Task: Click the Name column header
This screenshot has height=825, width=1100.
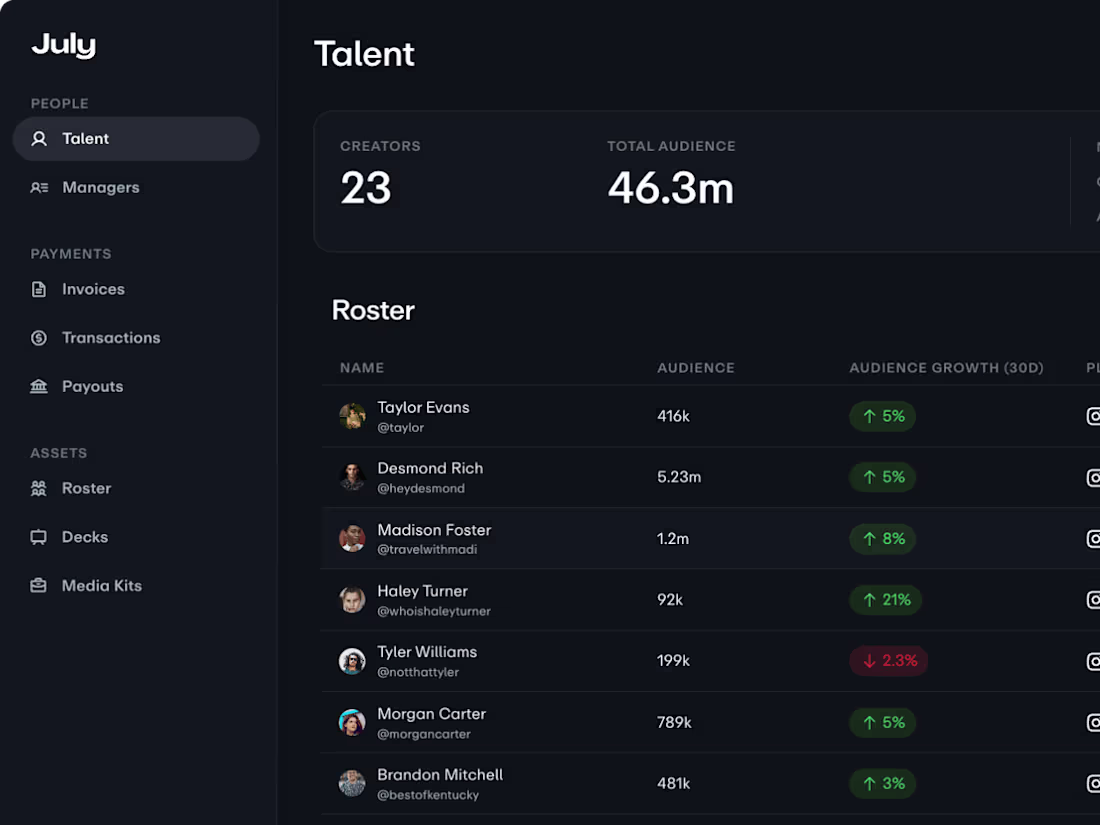Action: click(362, 368)
